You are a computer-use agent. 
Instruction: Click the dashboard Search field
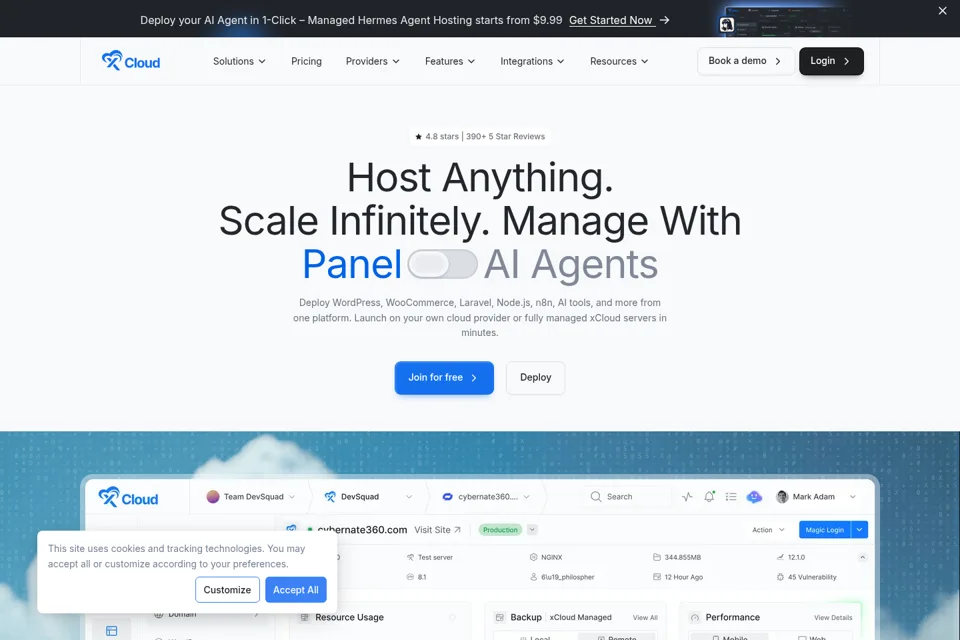point(627,497)
